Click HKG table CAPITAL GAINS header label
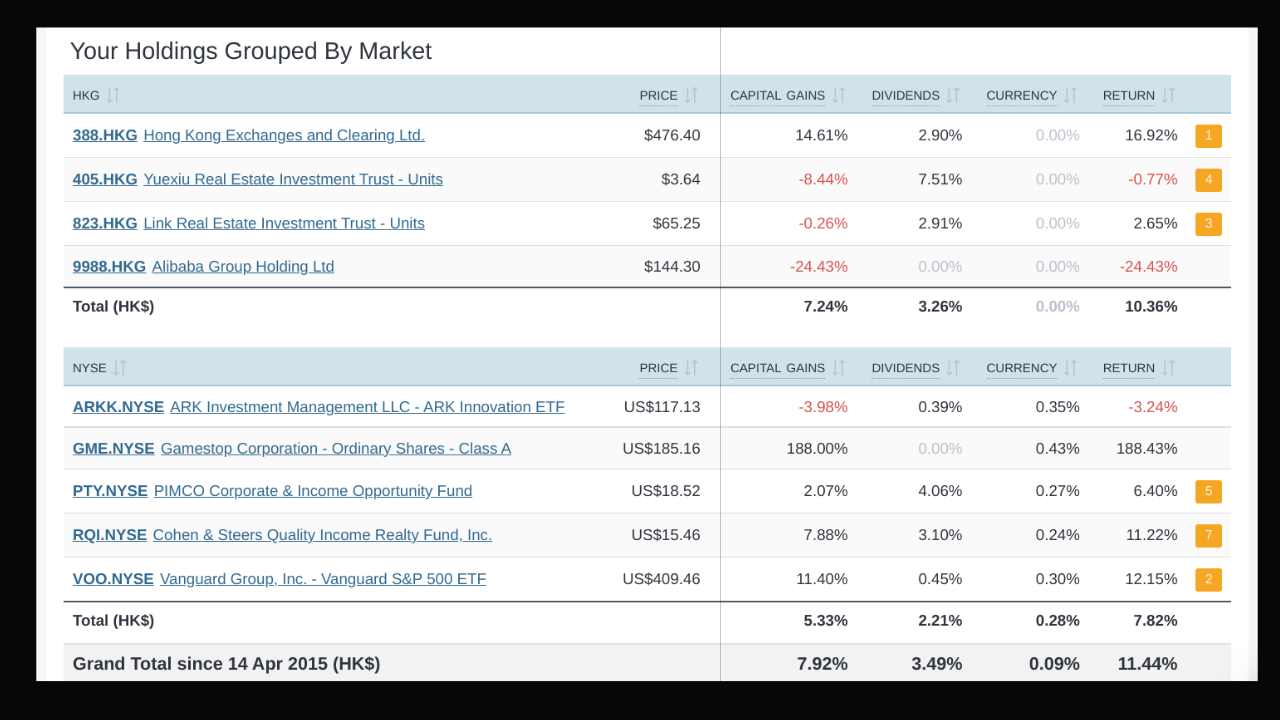The height and width of the screenshot is (720, 1280). pyautogui.click(x=778, y=96)
